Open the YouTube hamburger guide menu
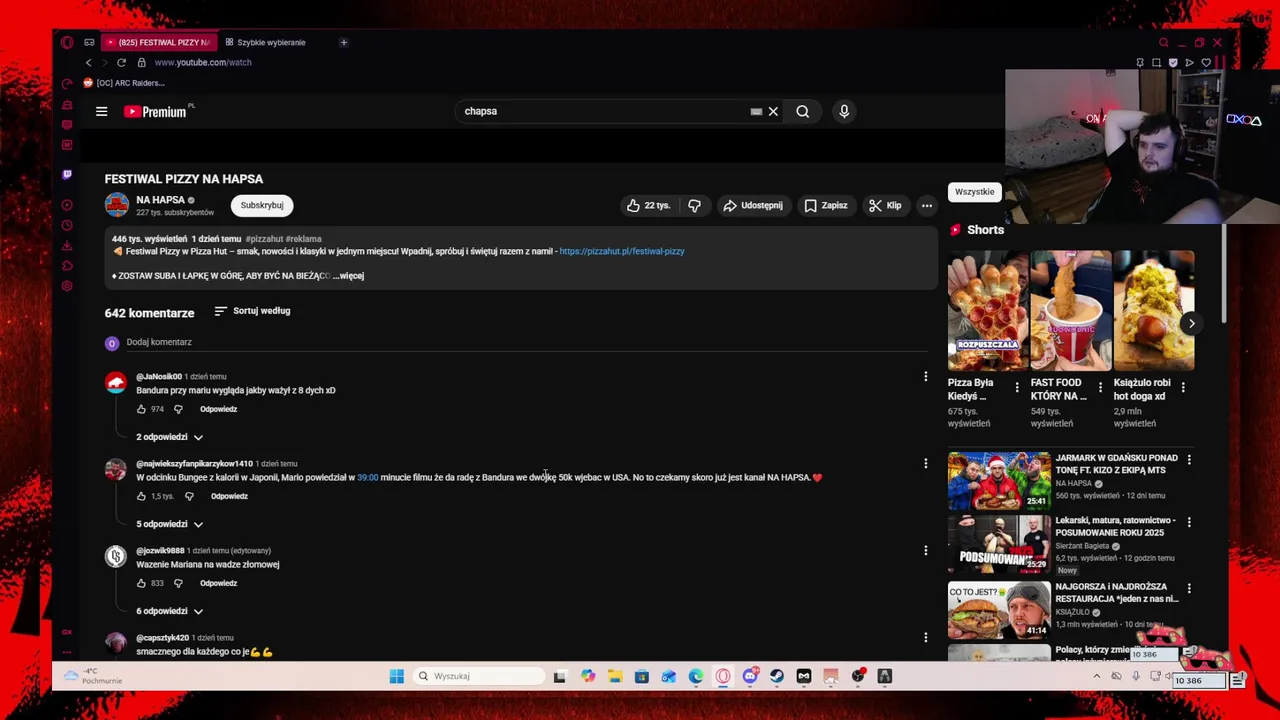The image size is (1280, 720). coord(101,111)
